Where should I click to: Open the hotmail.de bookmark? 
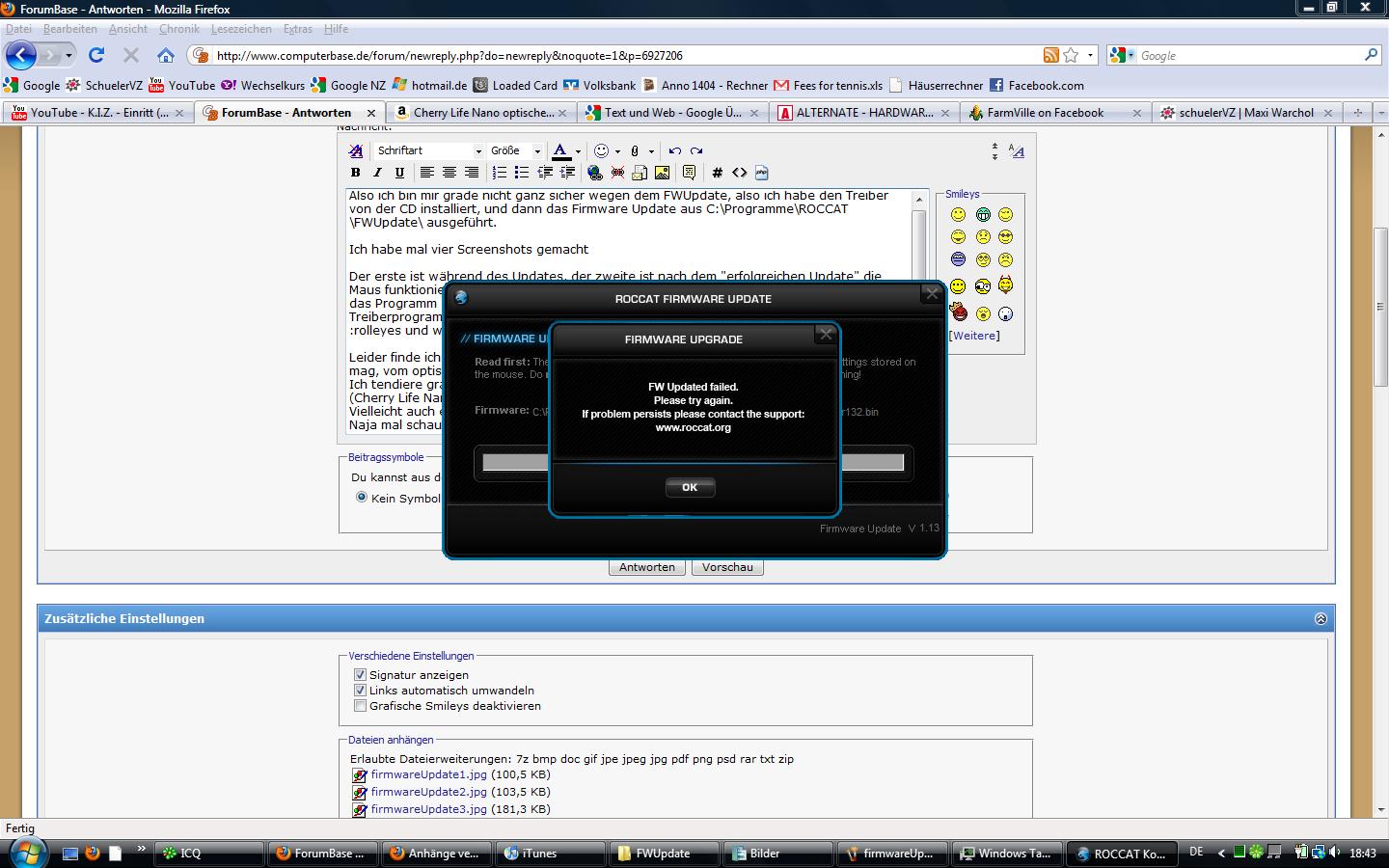pyautogui.click(x=429, y=85)
